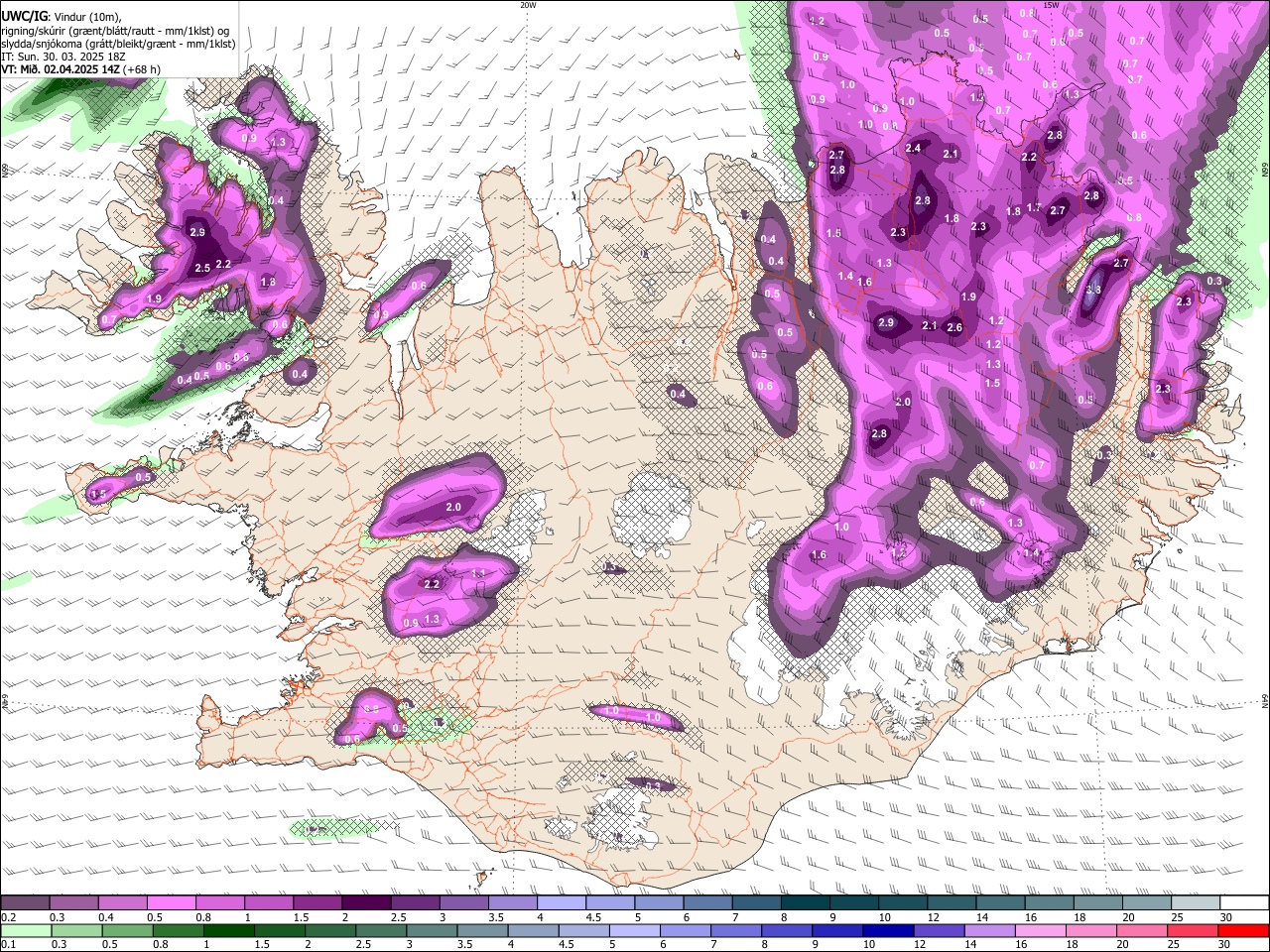Pick the 3–3.5 grey-teal swatch on the lower scale
This screenshot has width=1270, height=952.
tap(433, 931)
